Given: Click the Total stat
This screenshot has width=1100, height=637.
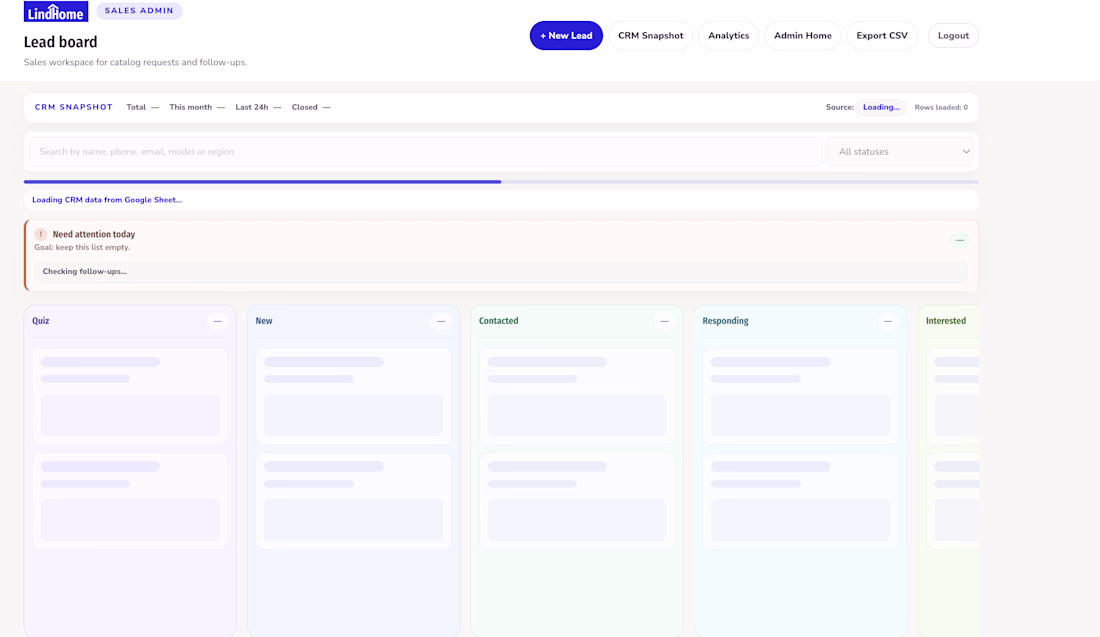Looking at the screenshot, I should [x=142, y=107].
